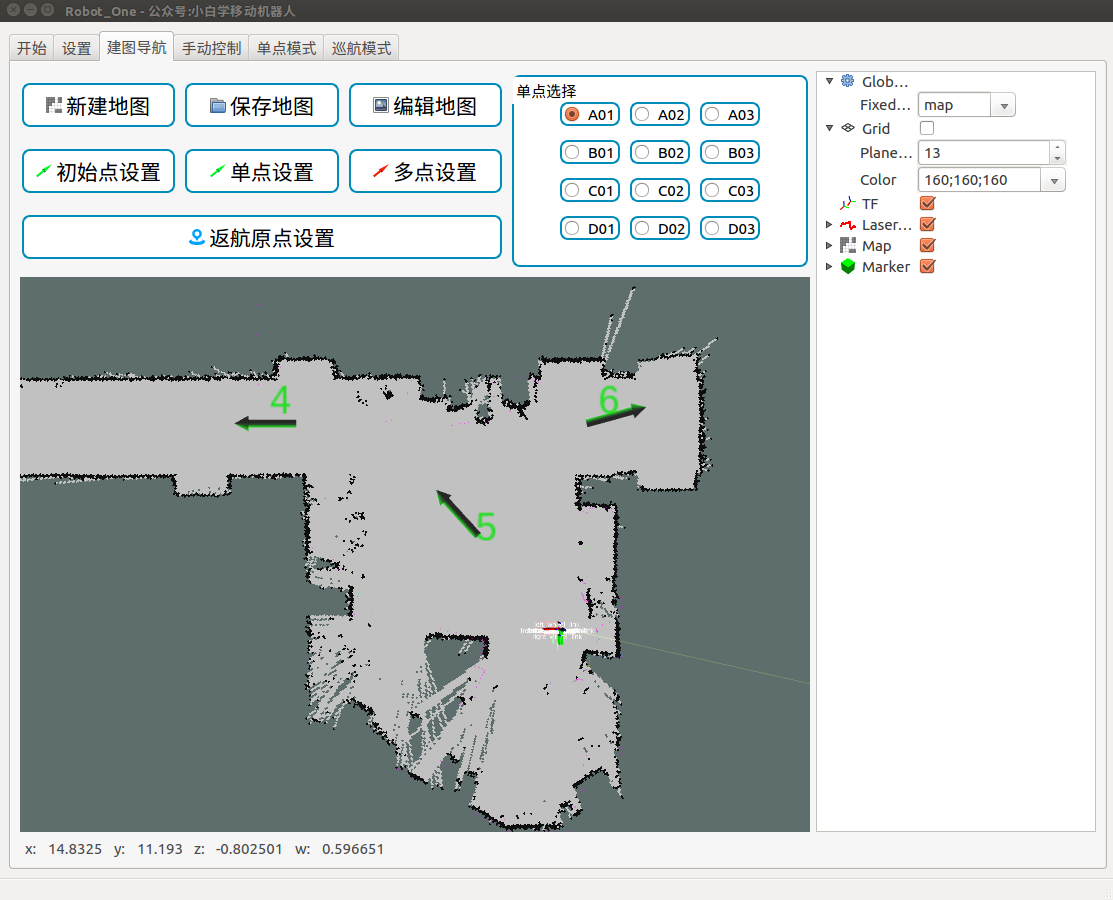1113x900 pixels.
Task: Open the 手动控制 tab
Action: (212, 48)
